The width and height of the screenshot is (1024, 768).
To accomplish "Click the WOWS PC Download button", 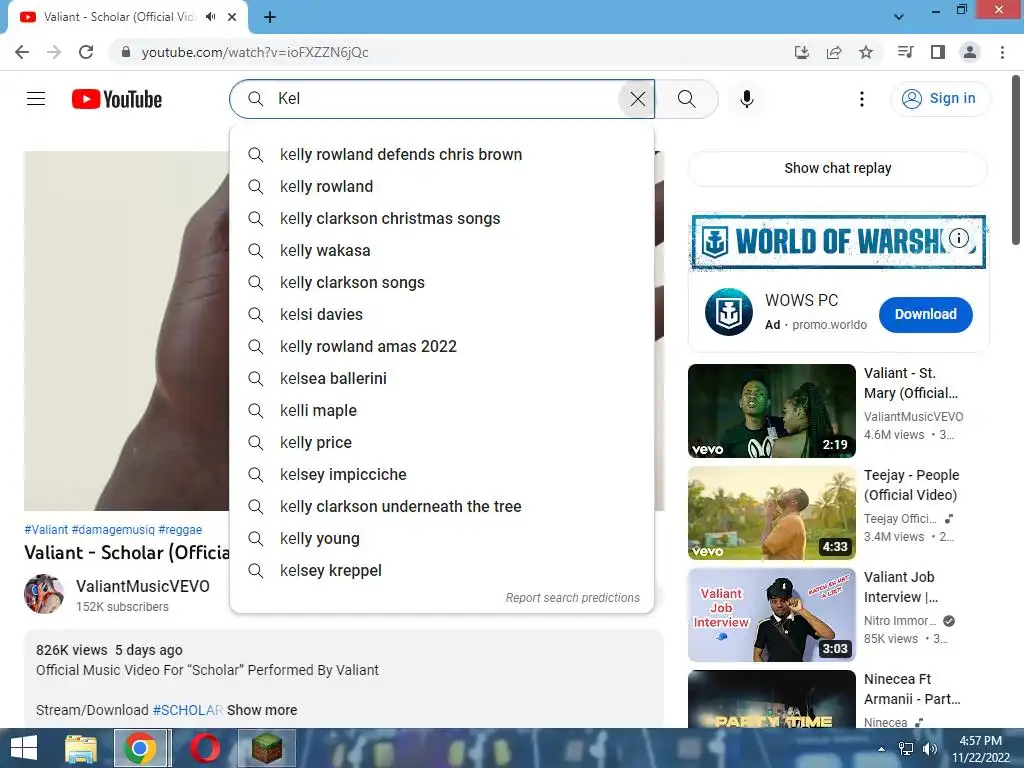I will [x=925, y=314].
